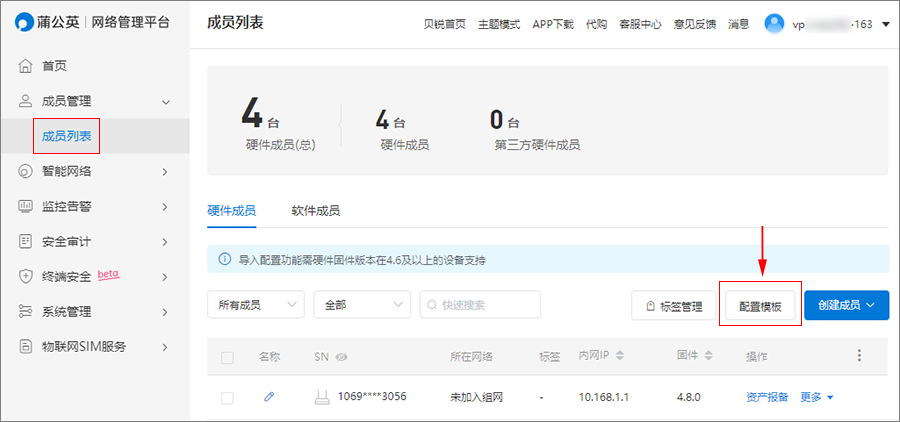Viewport: 900px width, 422px height.
Task: Open the 所有成员 filter dropdown
Action: (255, 305)
